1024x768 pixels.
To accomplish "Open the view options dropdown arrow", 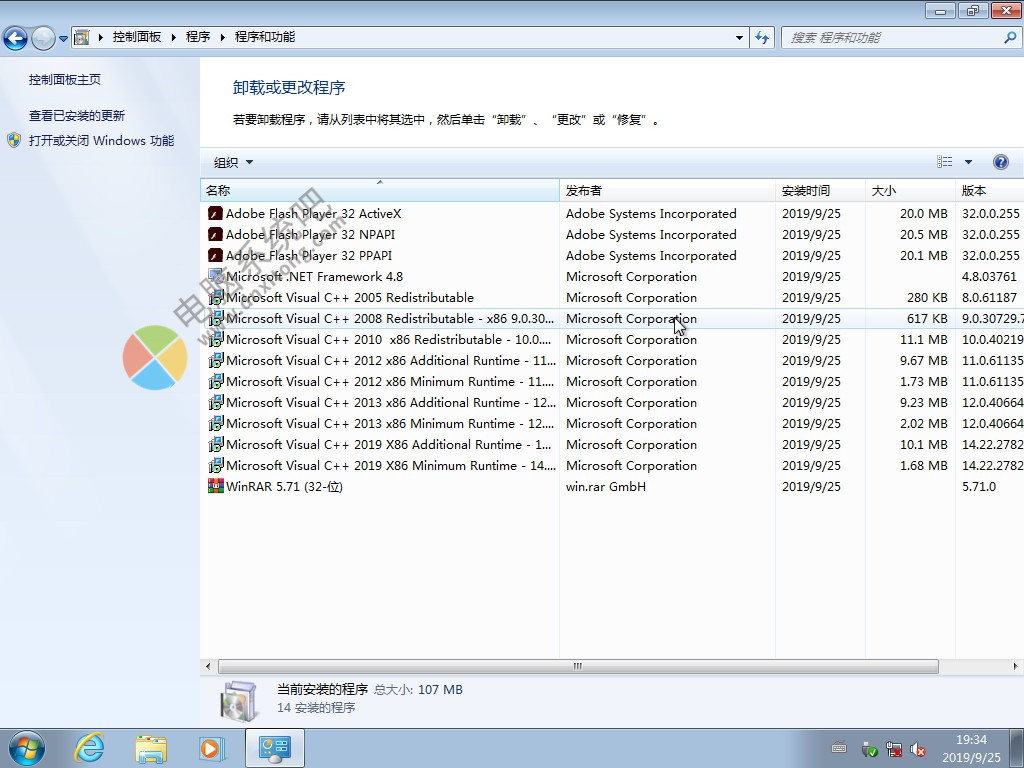I will pos(968,162).
